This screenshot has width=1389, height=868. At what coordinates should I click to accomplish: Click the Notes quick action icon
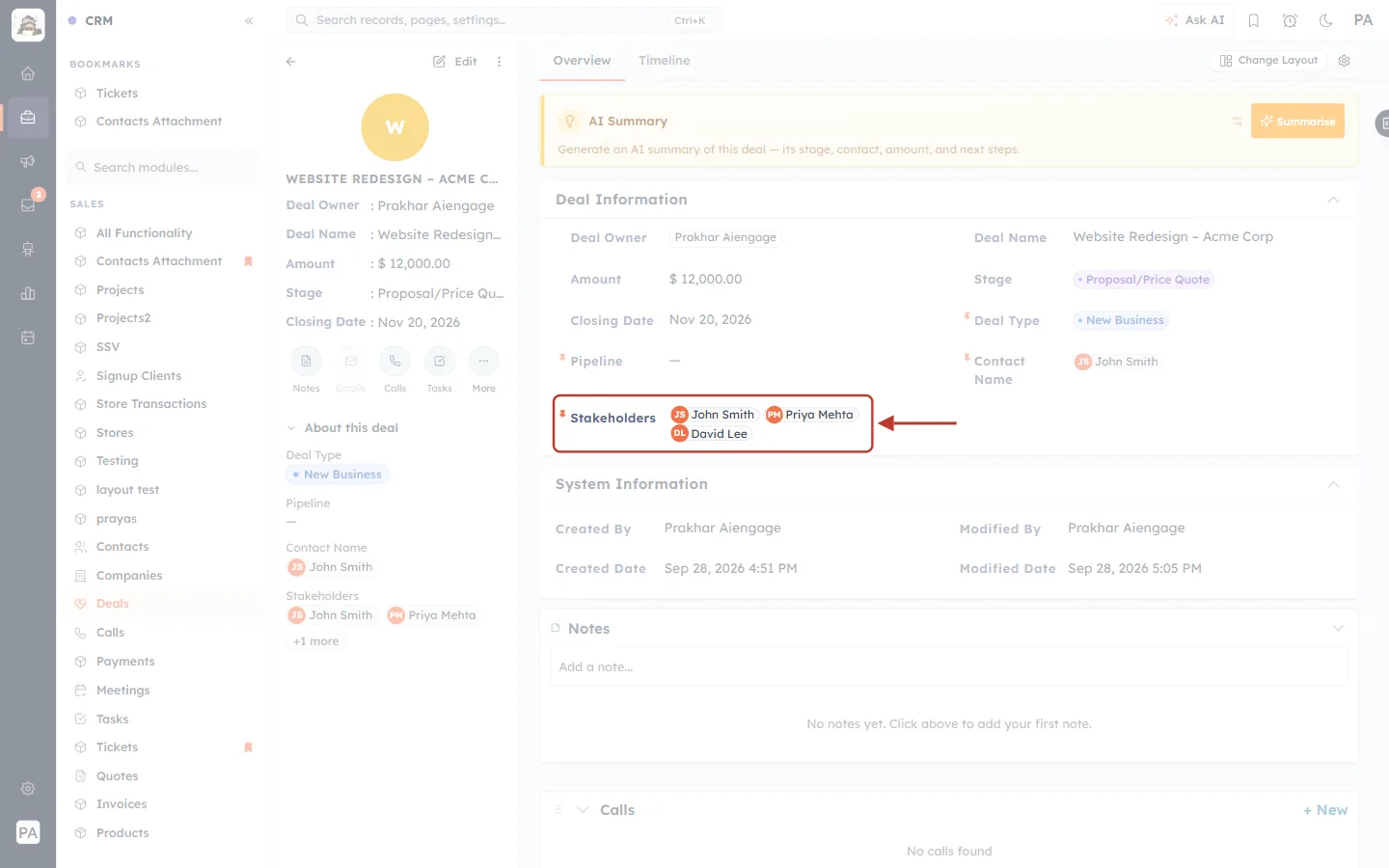tap(306, 361)
